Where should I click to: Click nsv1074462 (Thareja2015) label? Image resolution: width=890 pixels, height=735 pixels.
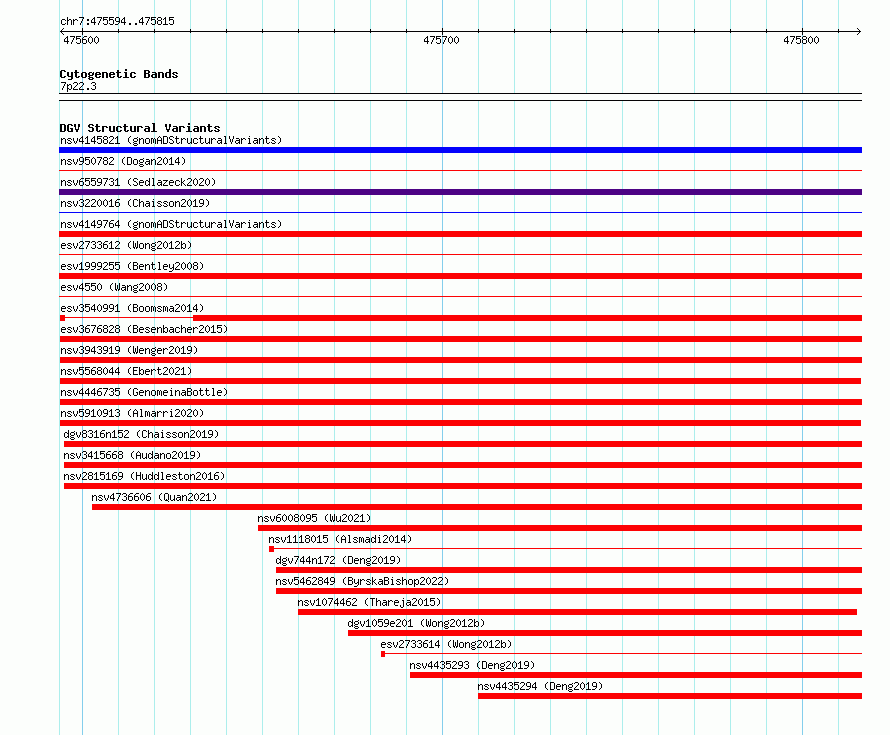369,602
